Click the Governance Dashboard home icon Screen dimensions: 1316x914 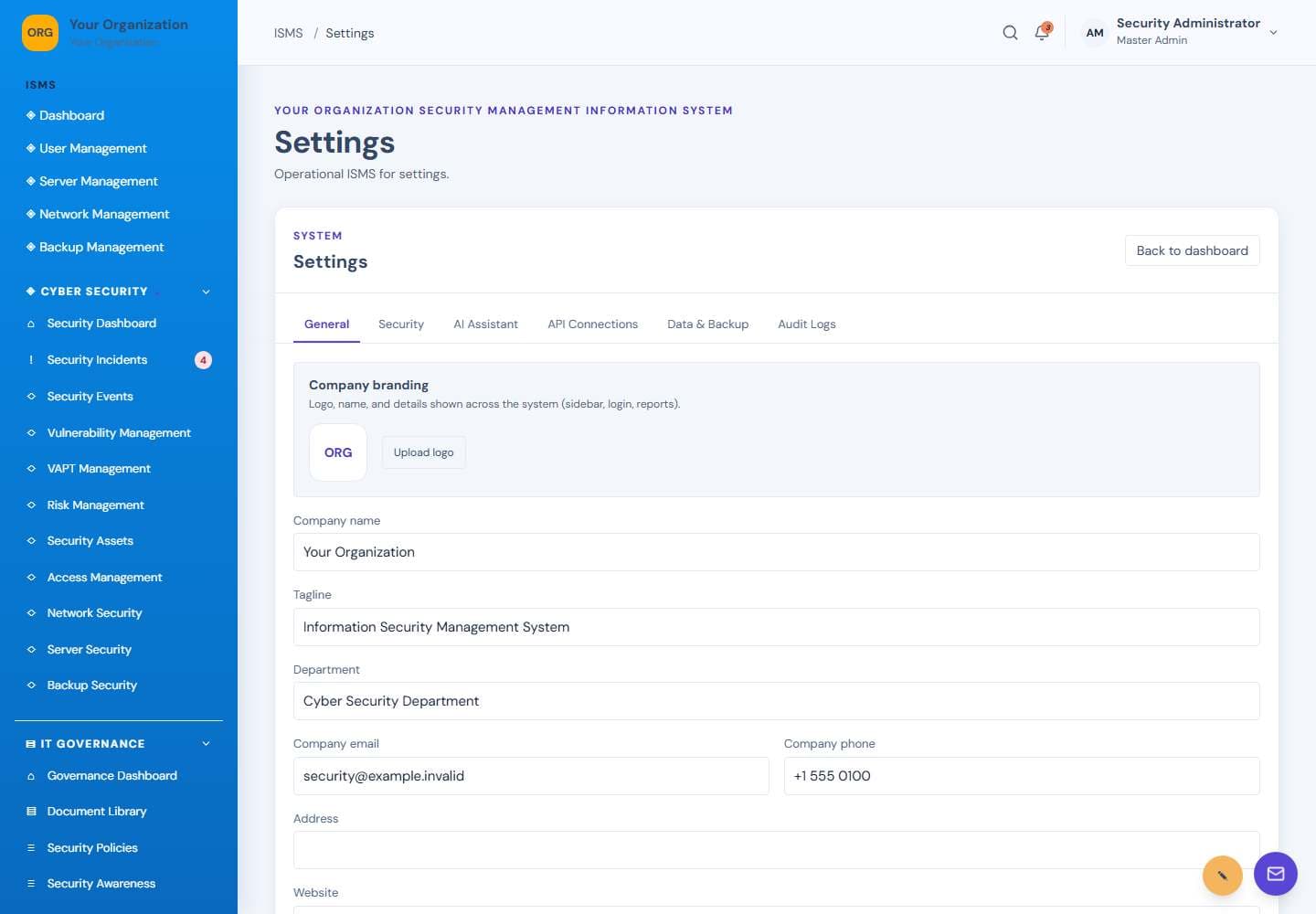(31, 776)
